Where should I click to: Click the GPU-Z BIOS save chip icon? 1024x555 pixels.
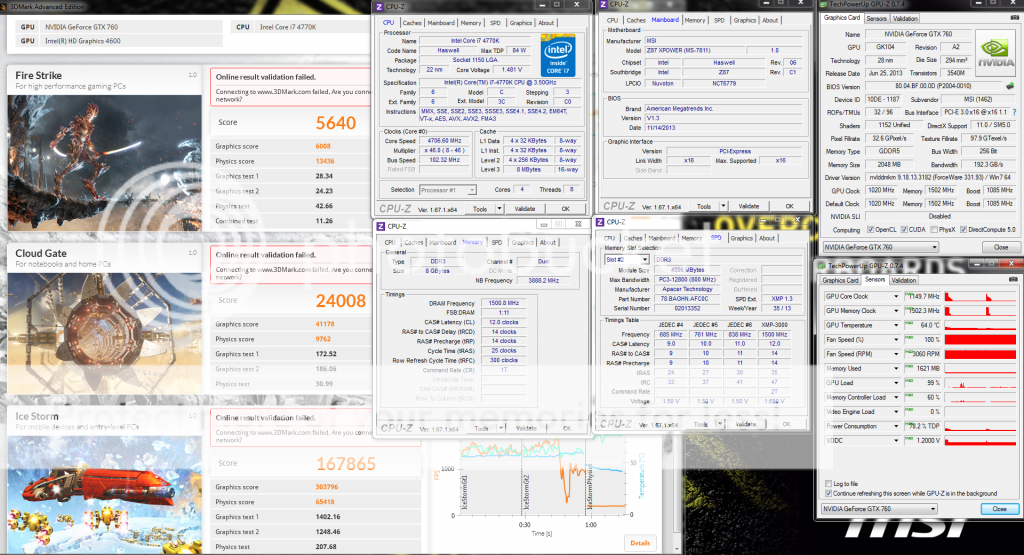click(x=1009, y=87)
